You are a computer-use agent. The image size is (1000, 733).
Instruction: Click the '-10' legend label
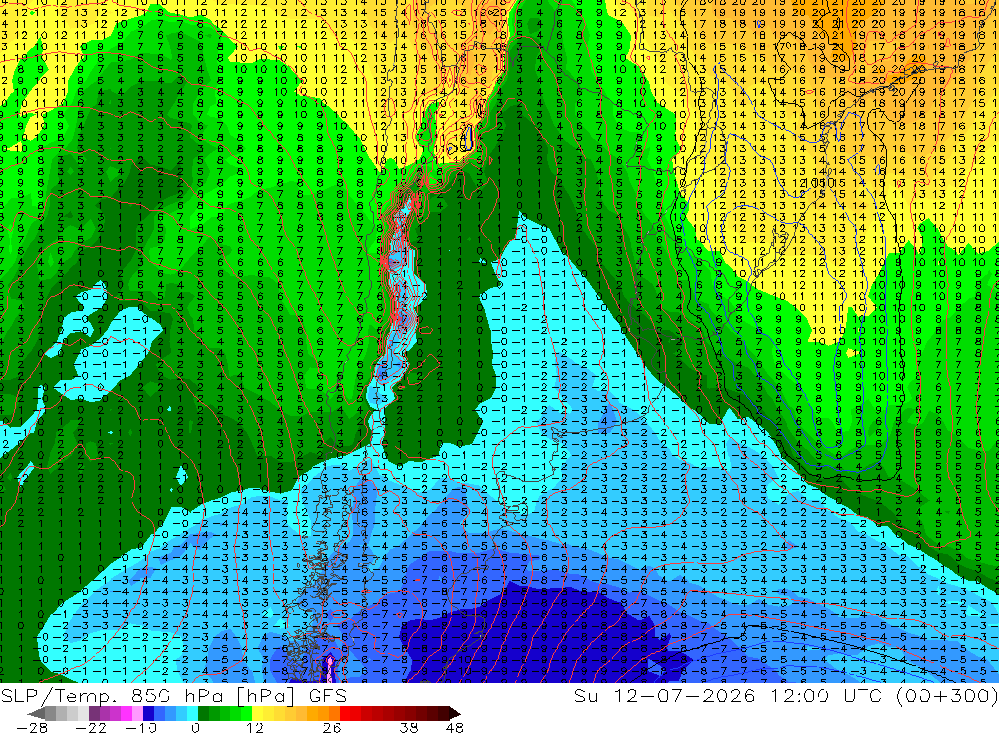141,727
